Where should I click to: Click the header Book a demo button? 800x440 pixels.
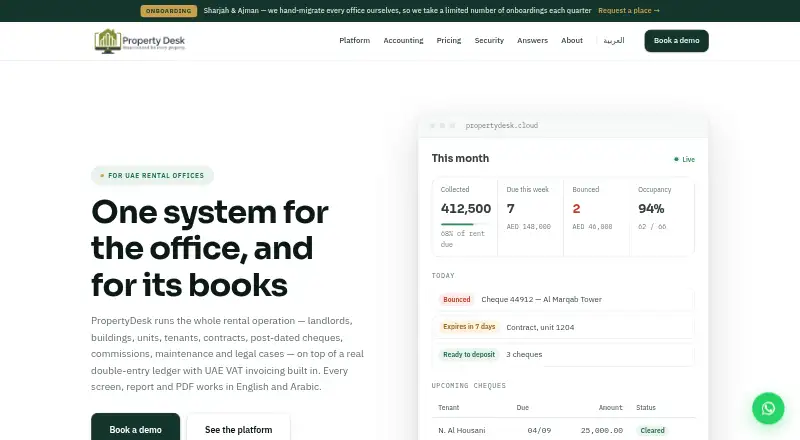click(677, 40)
